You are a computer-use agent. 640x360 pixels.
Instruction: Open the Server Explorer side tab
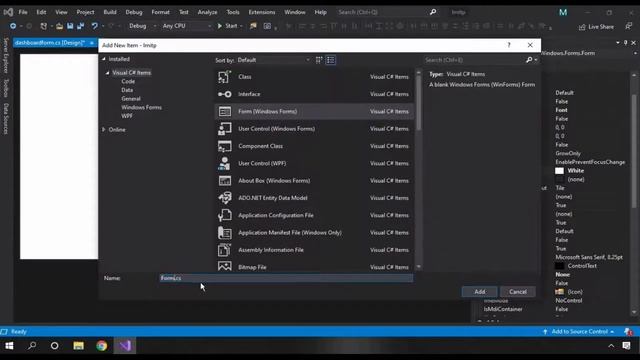pos(6,55)
